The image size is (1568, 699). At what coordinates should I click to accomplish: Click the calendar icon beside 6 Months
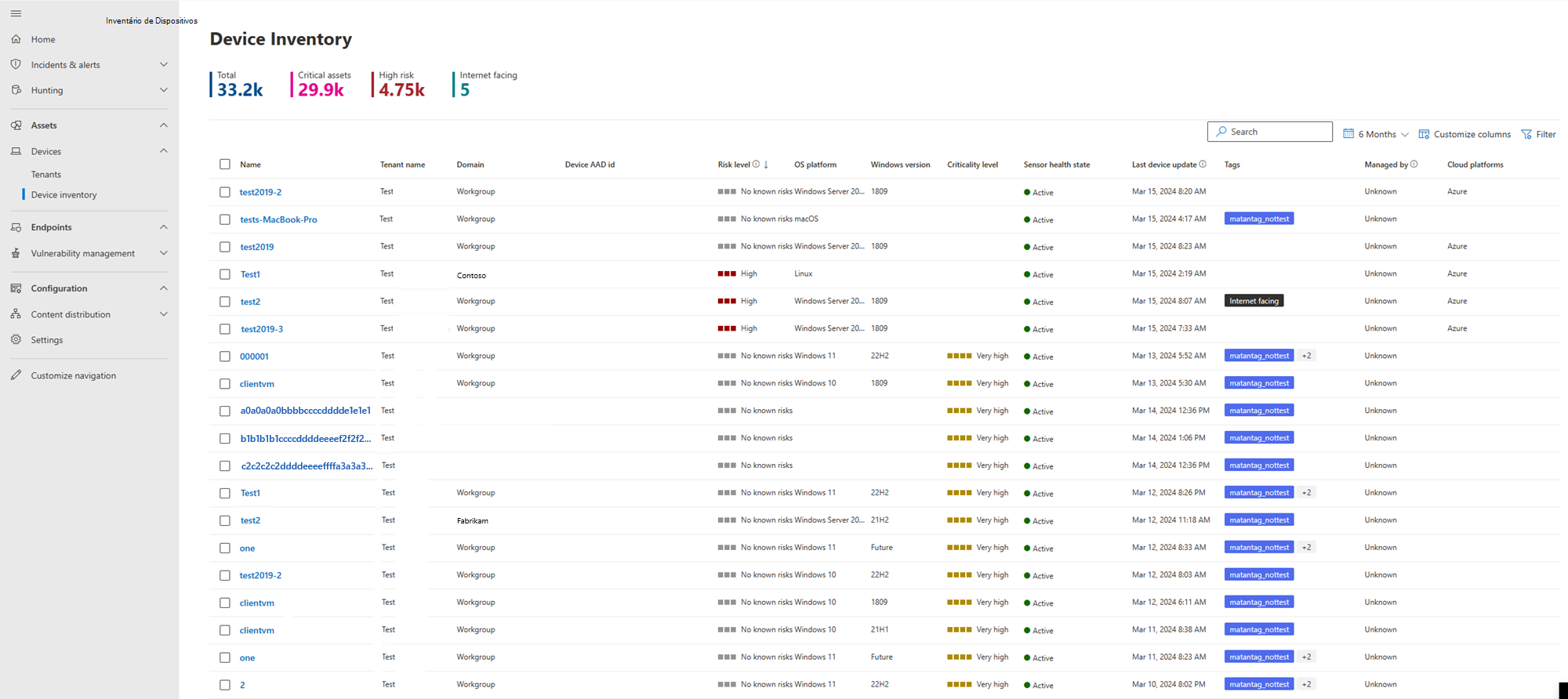click(1348, 134)
